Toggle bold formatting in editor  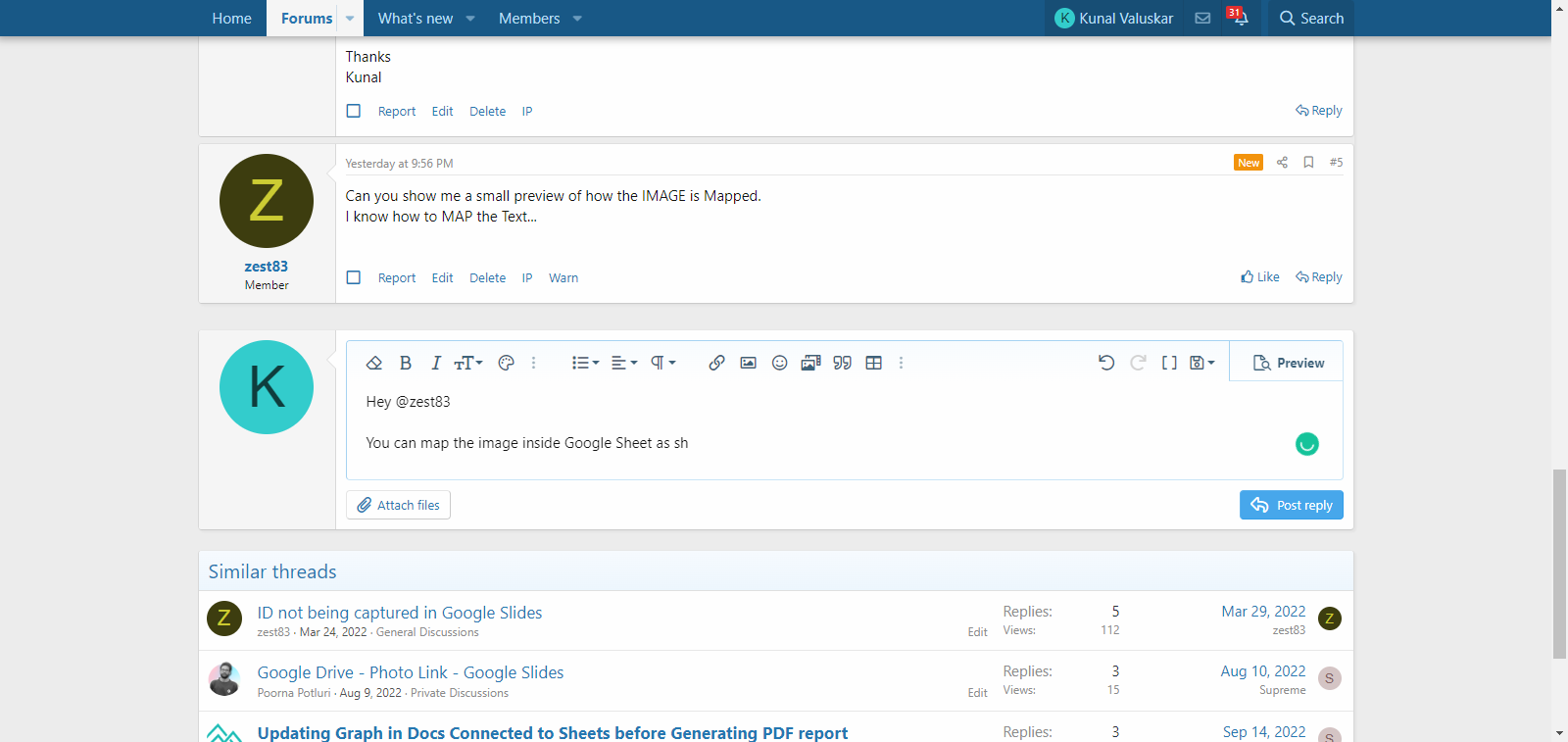pyautogui.click(x=406, y=363)
